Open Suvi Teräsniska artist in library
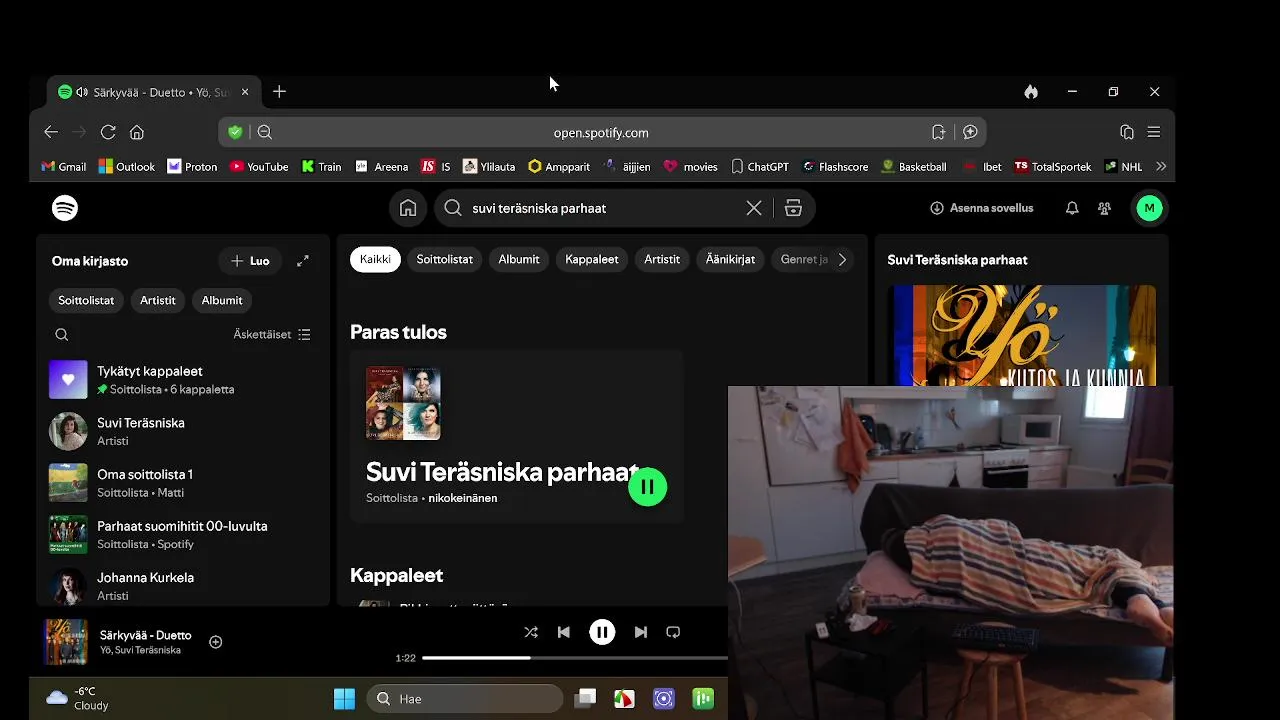The height and width of the screenshot is (720, 1280). (183, 431)
